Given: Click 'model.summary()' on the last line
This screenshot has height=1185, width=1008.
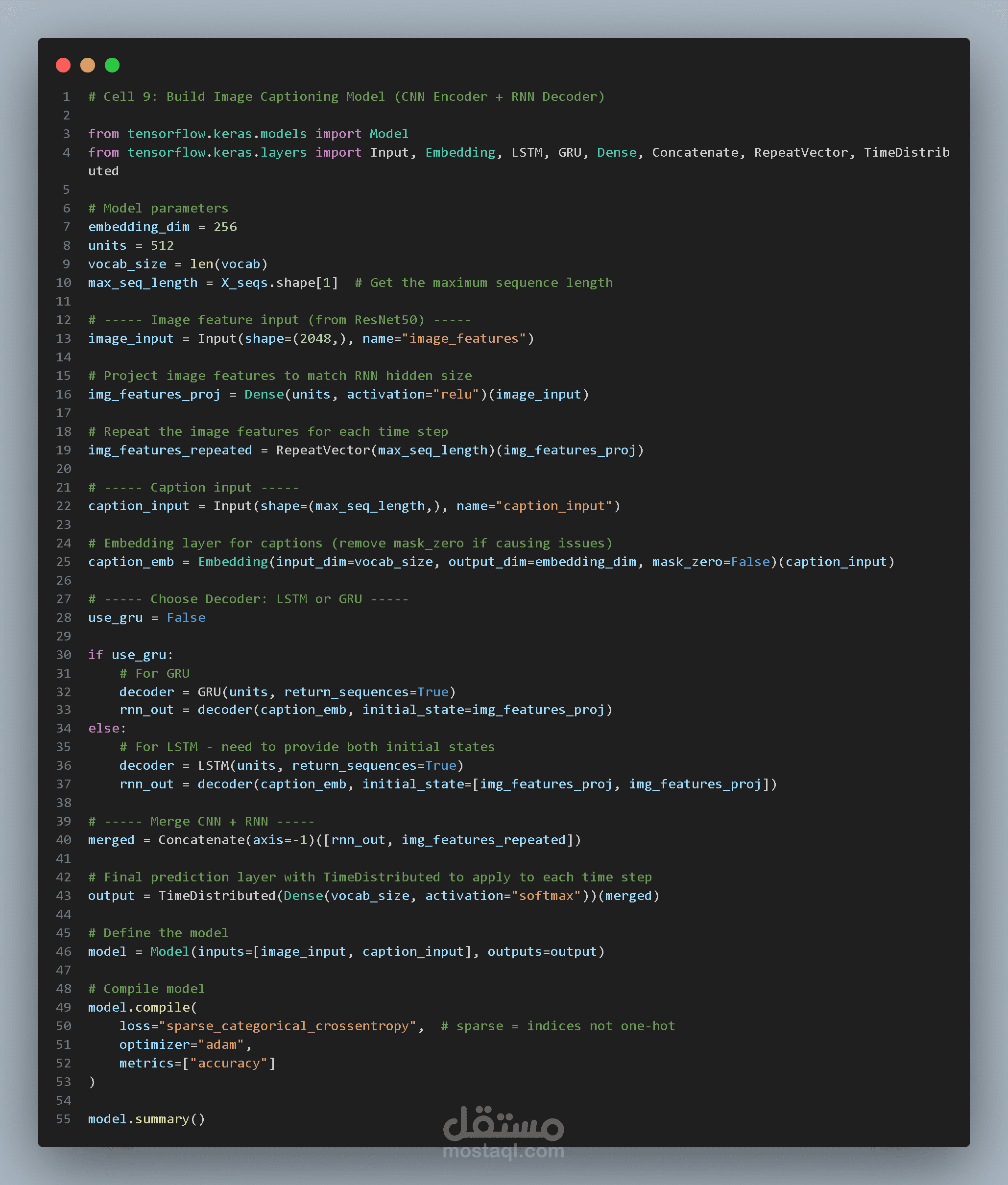Looking at the screenshot, I should pyautogui.click(x=146, y=1119).
